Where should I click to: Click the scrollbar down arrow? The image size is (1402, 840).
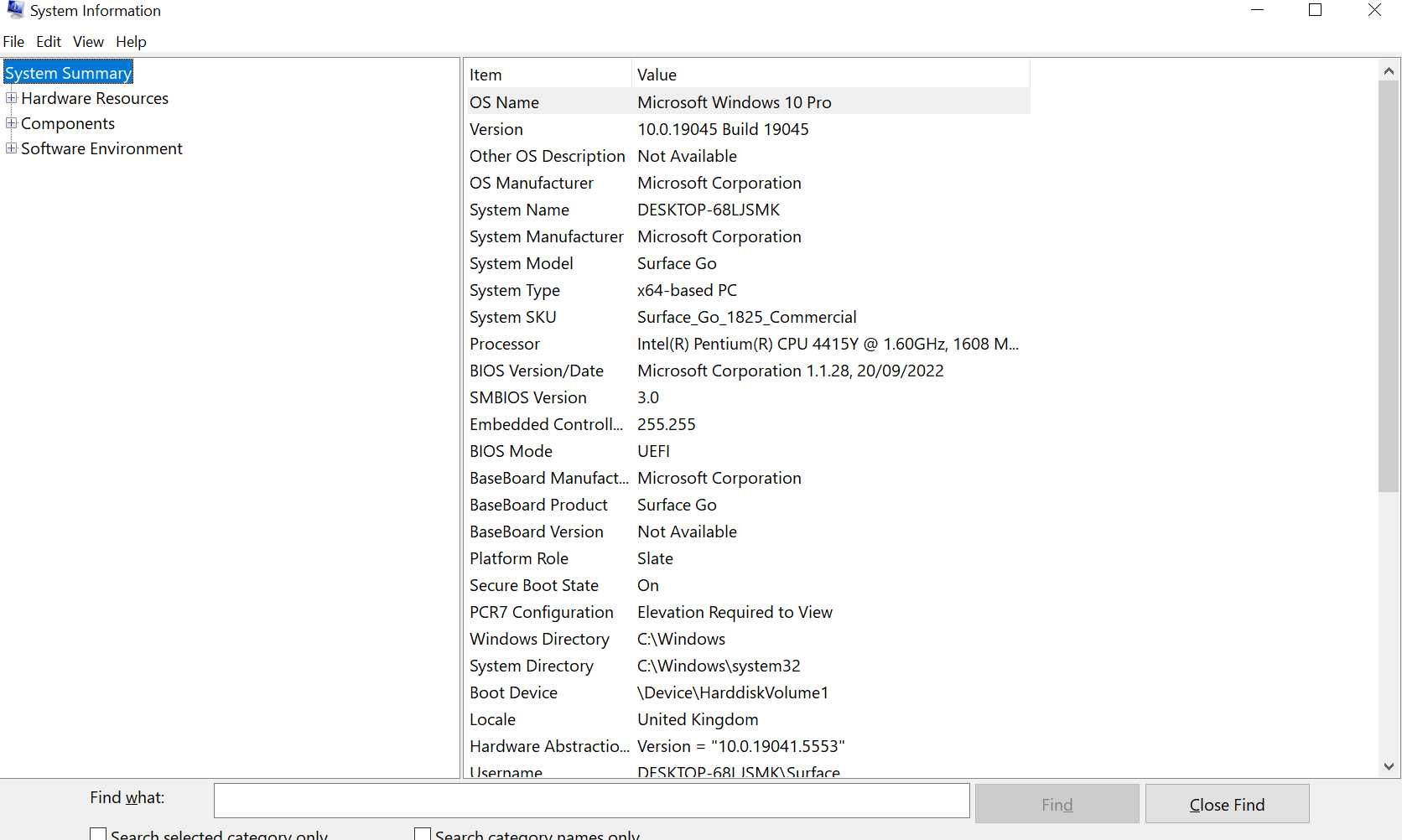coord(1389,766)
